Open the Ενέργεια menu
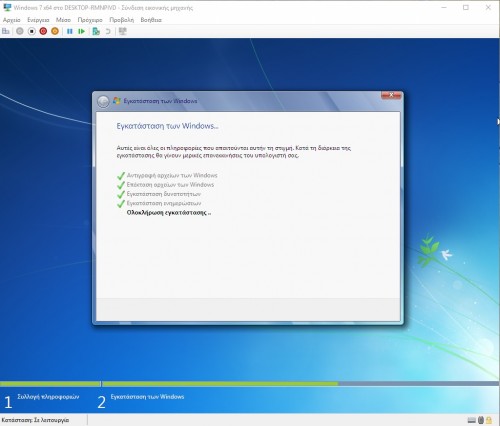Screen dimensions: 500x426 click(x=38, y=20)
